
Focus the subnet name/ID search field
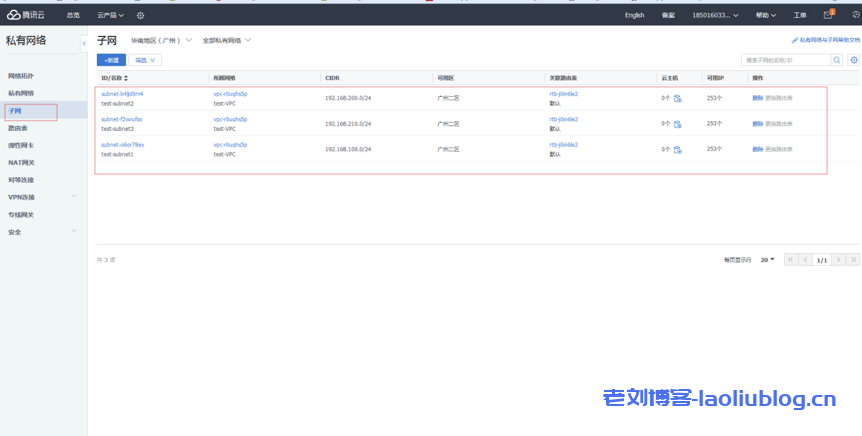click(x=786, y=60)
